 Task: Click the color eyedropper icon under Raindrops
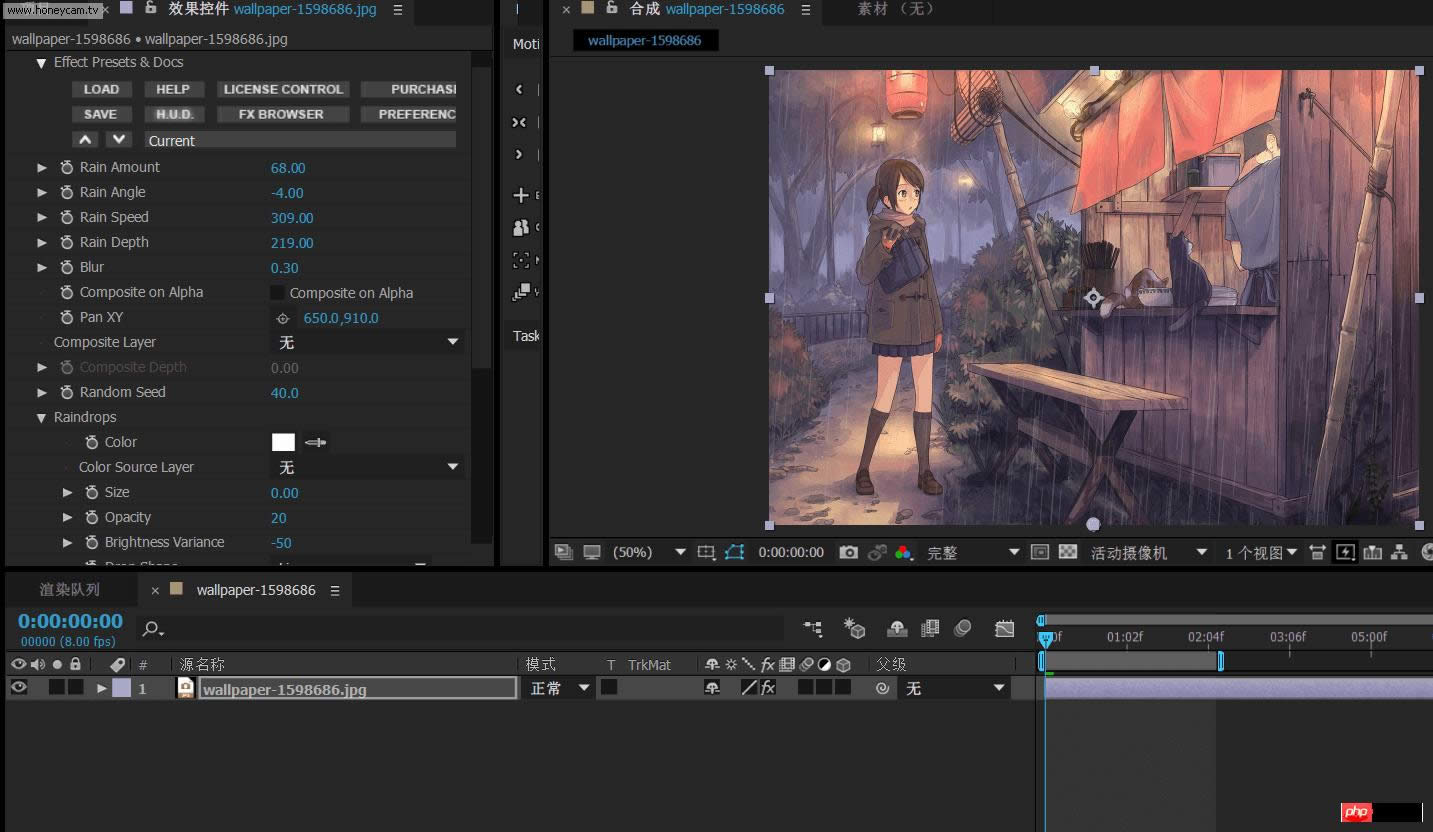click(316, 442)
